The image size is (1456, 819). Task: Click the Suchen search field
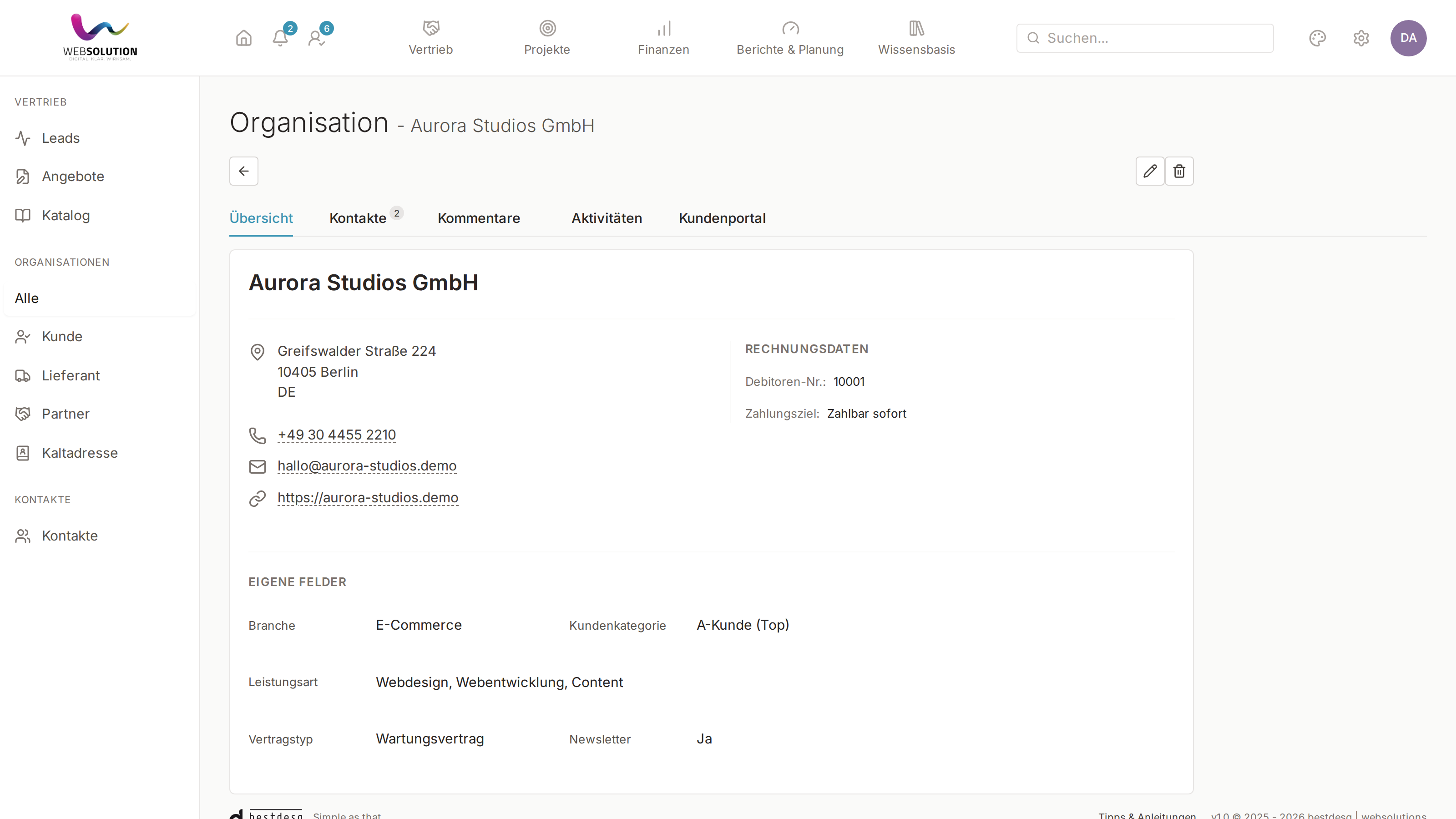[x=1145, y=38]
